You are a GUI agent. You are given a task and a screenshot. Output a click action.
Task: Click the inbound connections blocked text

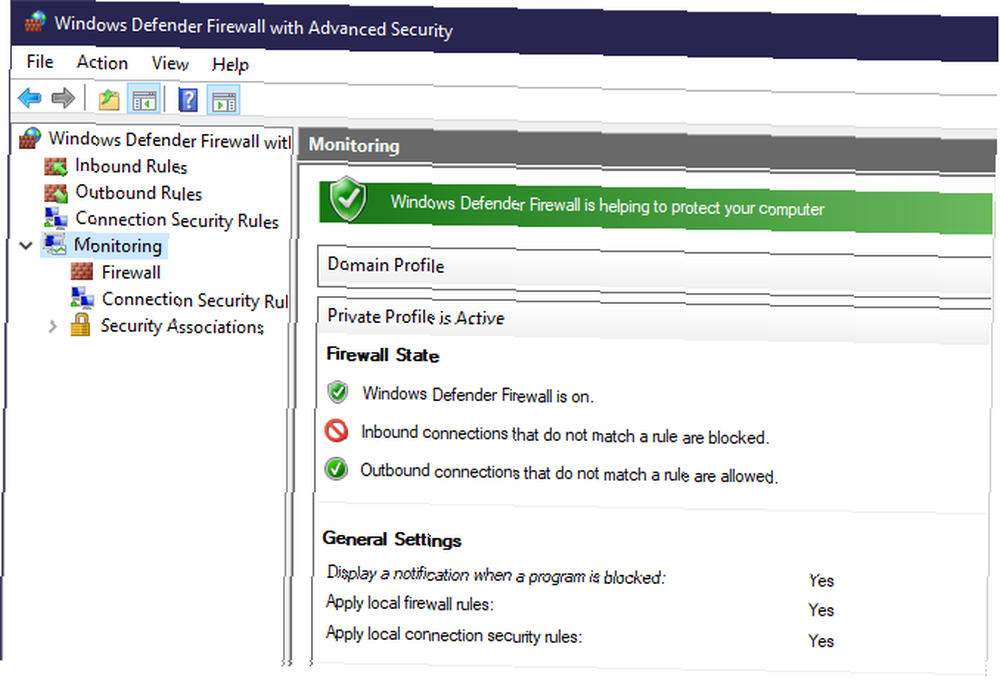[565, 435]
